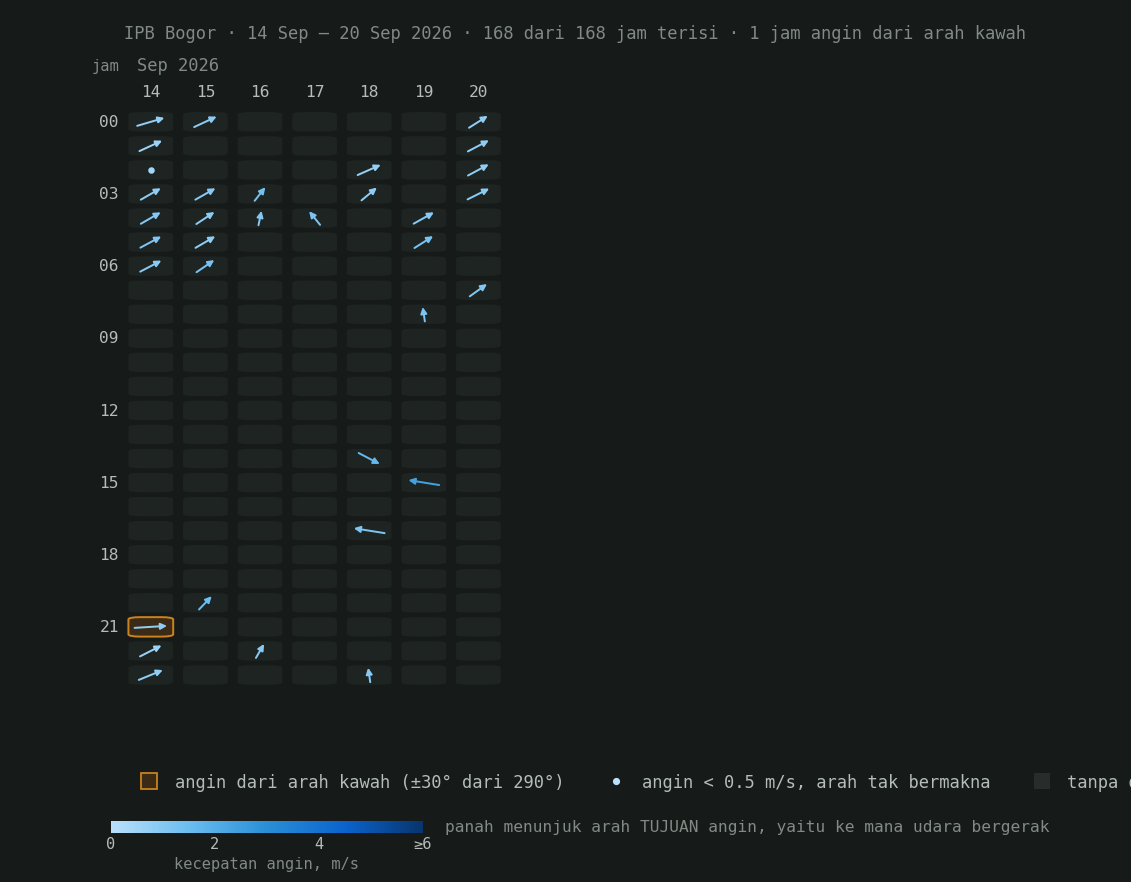Select the westward arrow at 19 Sep 15:00
Screen dimensions: 1131x882
[x=424, y=482]
